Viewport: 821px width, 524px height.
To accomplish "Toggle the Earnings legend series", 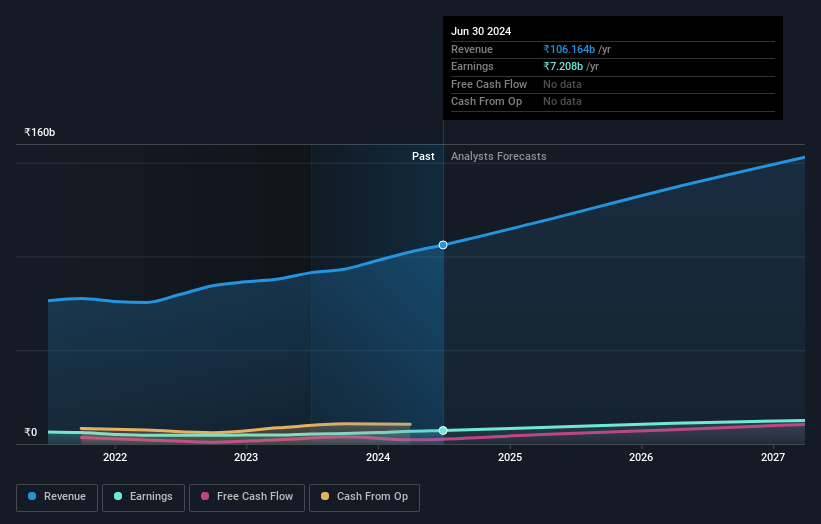I will click(x=143, y=497).
